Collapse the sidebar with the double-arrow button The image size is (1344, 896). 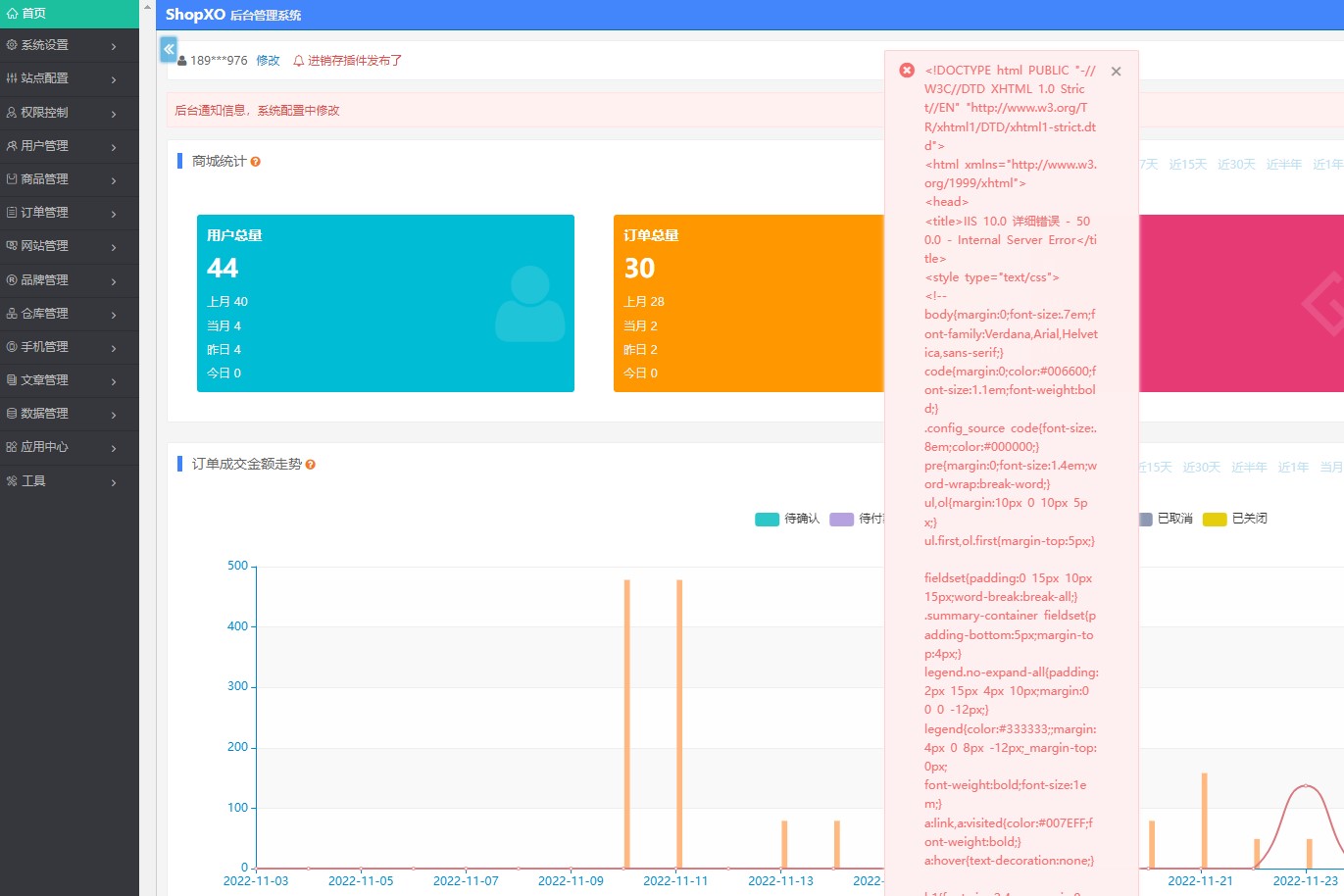[169, 49]
